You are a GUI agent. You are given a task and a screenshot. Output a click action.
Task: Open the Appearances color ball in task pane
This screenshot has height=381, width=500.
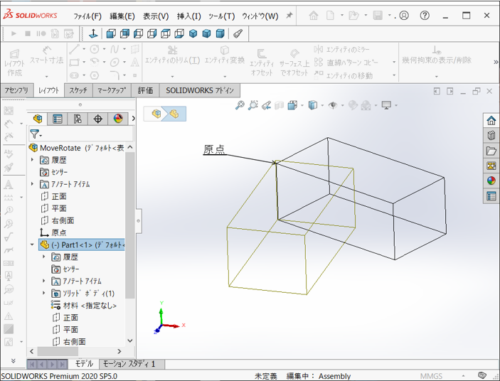(491, 181)
